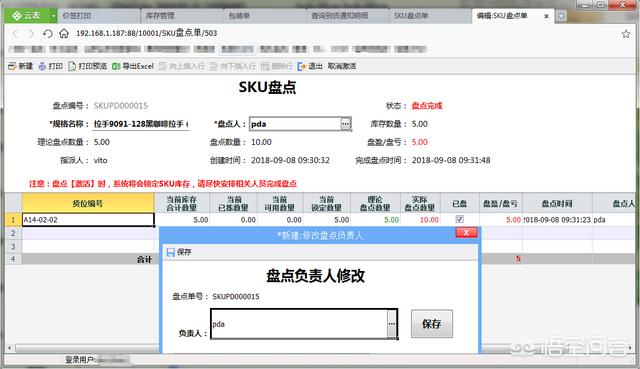Reload the page with refresh icon

[48, 33]
